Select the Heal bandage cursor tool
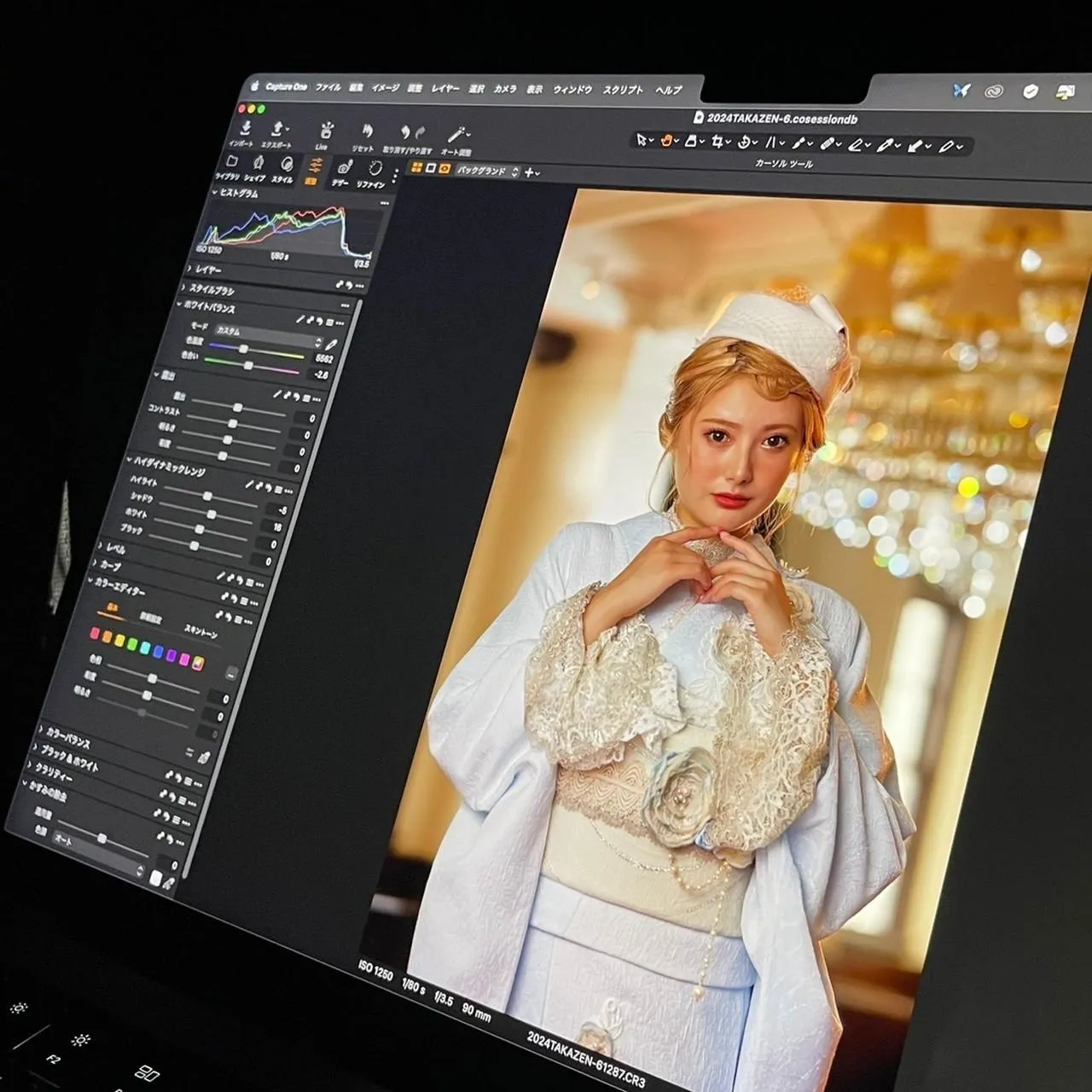This screenshot has height=1092, width=1092. click(x=828, y=145)
